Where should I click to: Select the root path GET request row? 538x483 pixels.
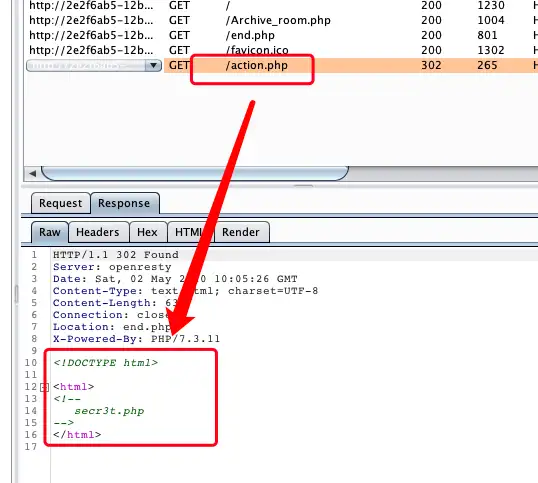click(281, 5)
